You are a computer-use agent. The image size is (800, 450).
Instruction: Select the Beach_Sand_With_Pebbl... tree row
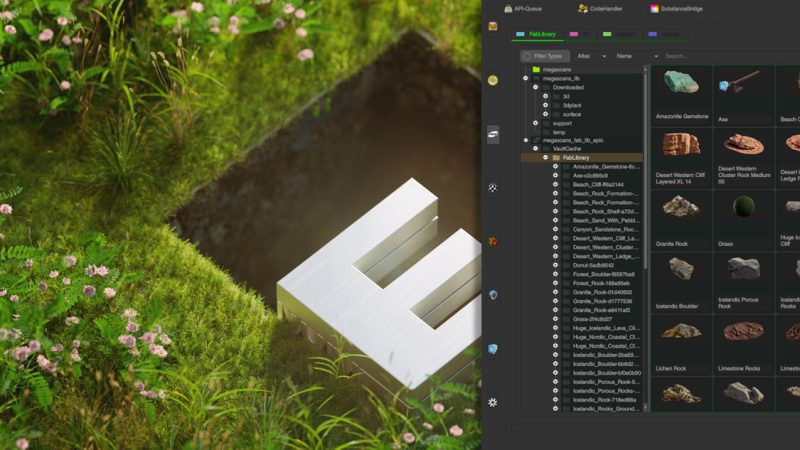click(x=582, y=220)
